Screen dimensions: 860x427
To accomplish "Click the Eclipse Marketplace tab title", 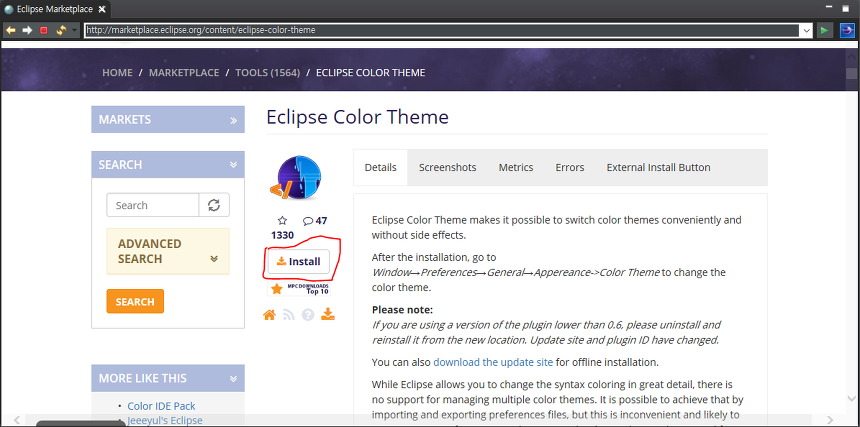I will [53, 9].
